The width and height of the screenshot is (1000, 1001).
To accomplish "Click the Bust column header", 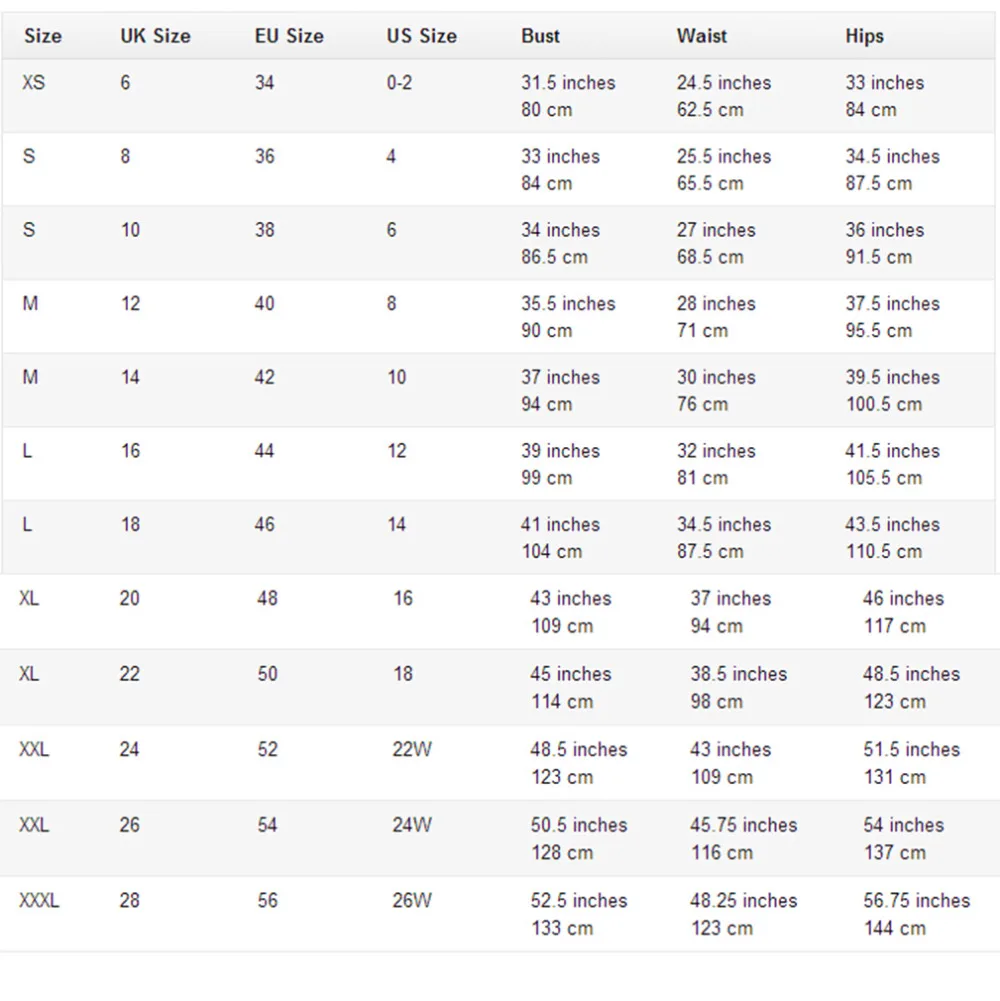I will pyautogui.click(x=541, y=37).
